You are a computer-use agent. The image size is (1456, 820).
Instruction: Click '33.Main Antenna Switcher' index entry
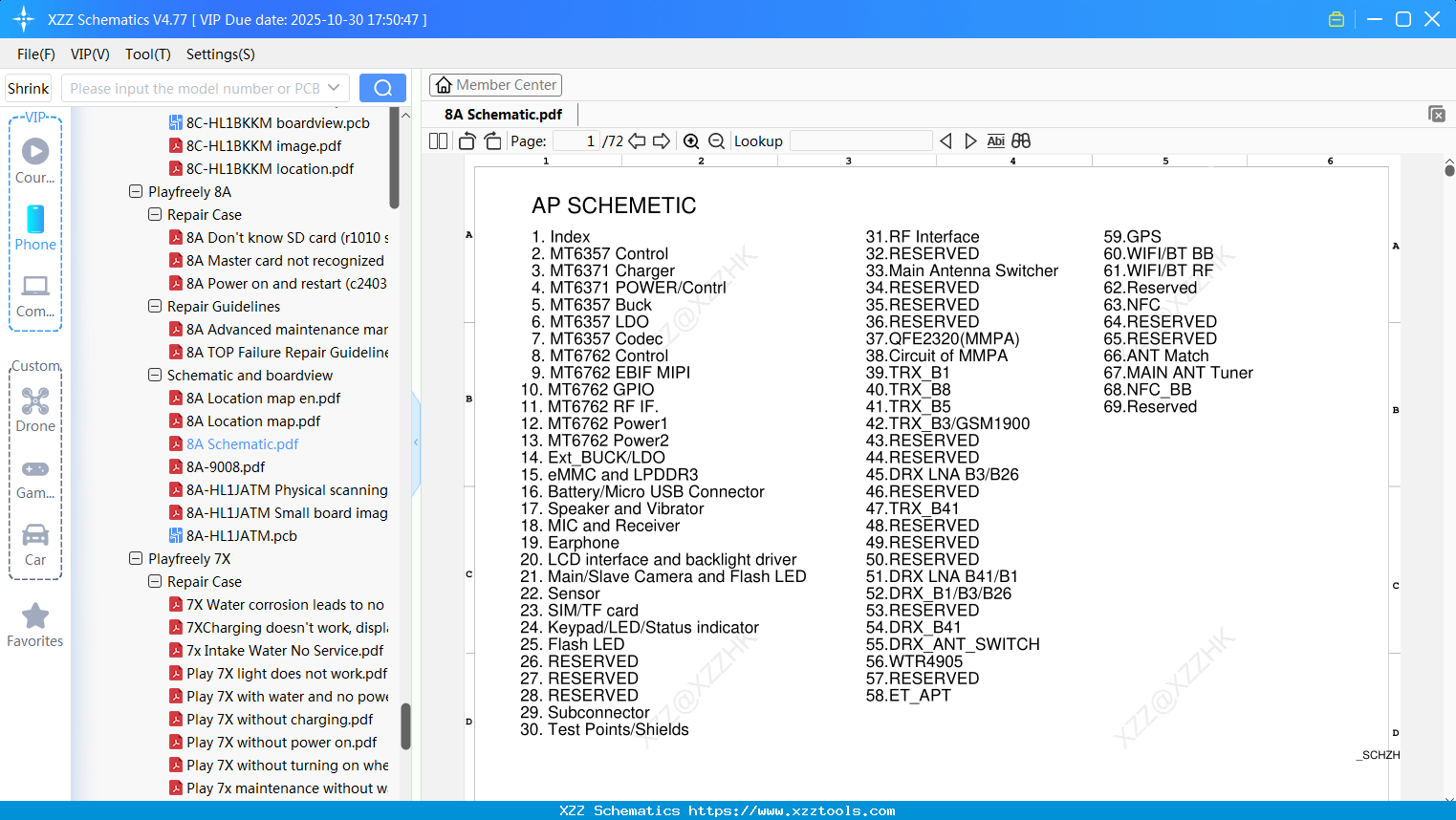[x=962, y=270]
